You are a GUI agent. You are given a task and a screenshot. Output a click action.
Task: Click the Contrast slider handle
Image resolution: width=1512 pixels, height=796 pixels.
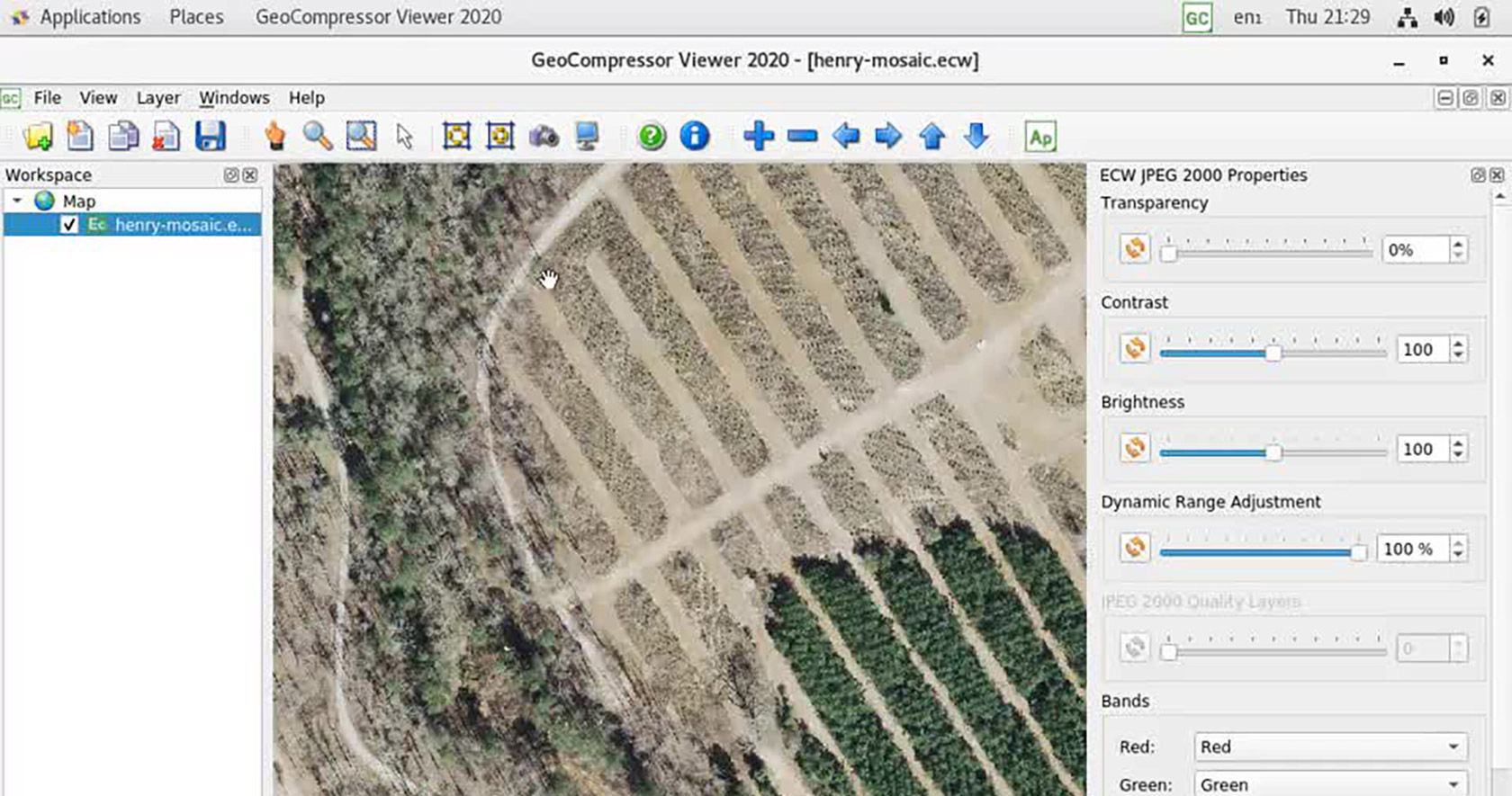(1273, 353)
